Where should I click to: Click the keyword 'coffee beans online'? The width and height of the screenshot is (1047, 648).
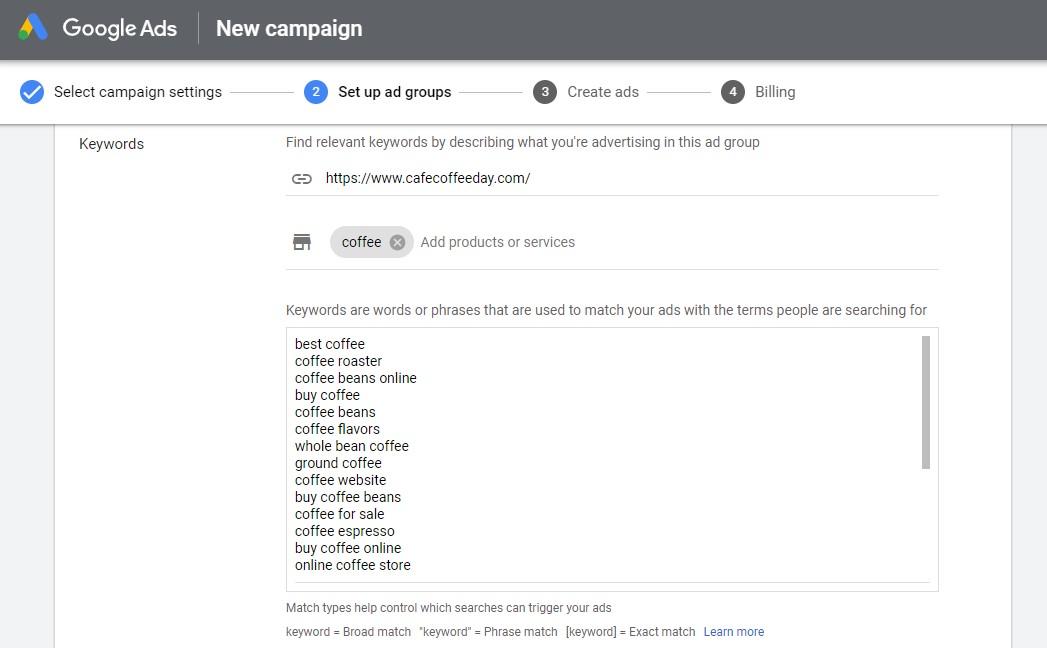pyautogui.click(x=356, y=378)
